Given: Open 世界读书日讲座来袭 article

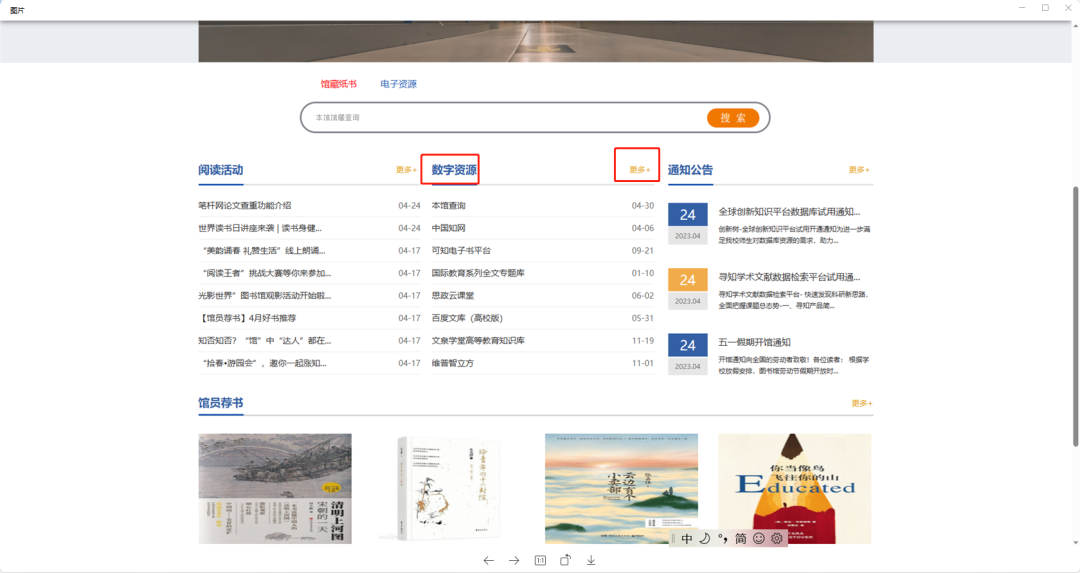Looking at the screenshot, I should (x=260, y=228).
